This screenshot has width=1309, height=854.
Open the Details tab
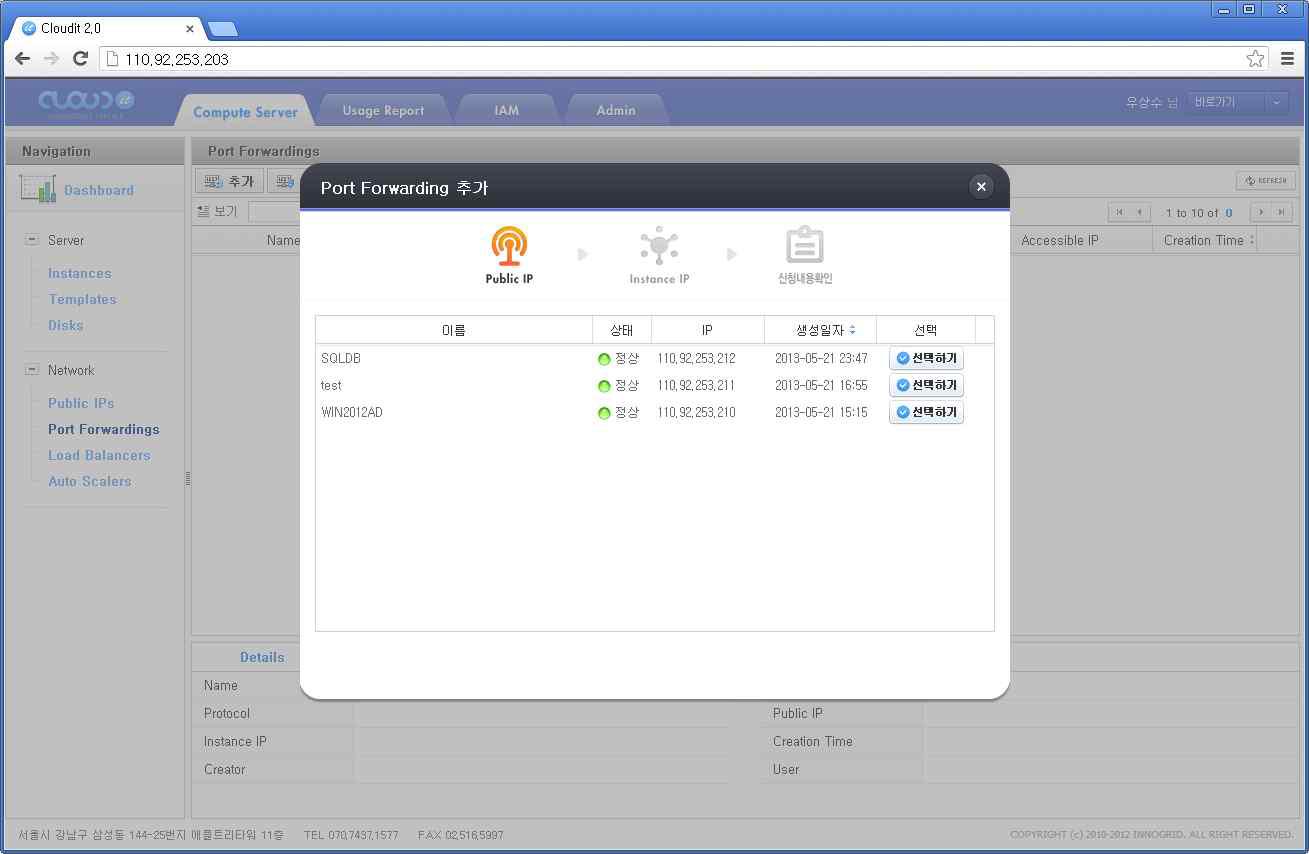click(x=262, y=657)
